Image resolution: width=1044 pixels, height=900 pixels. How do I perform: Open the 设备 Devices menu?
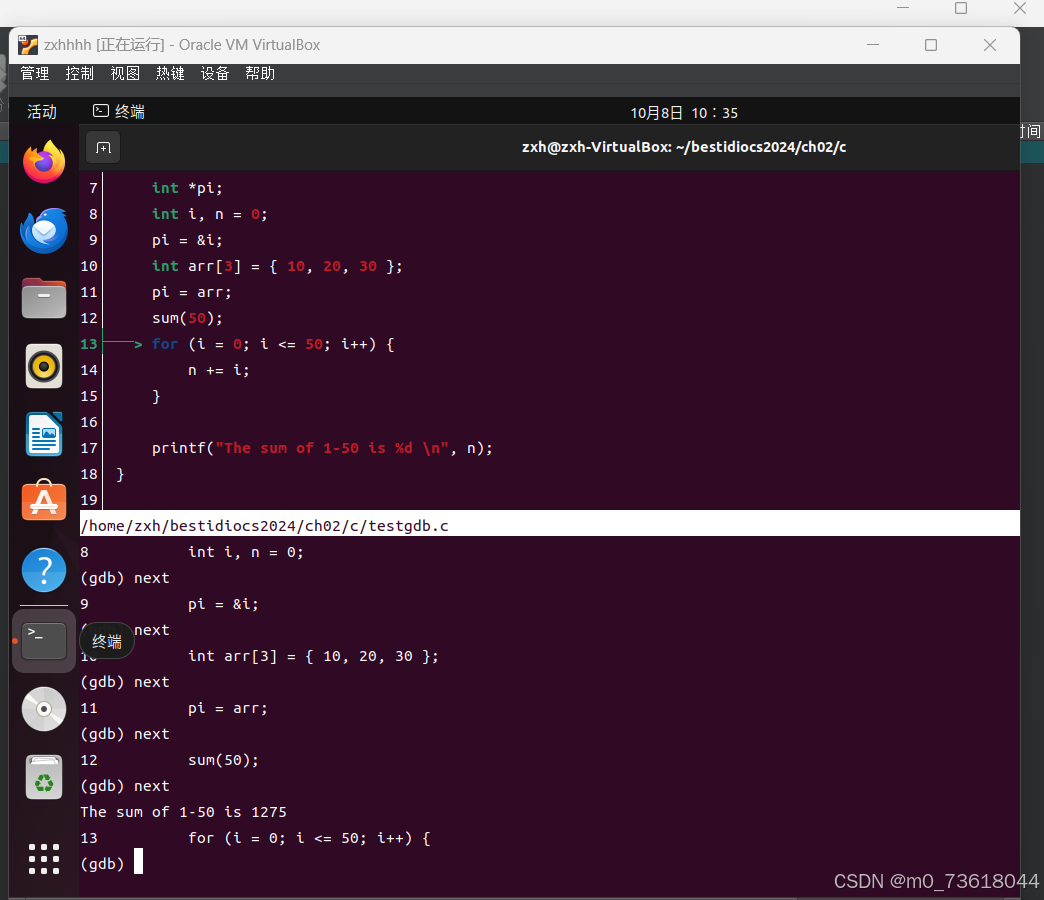[214, 73]
